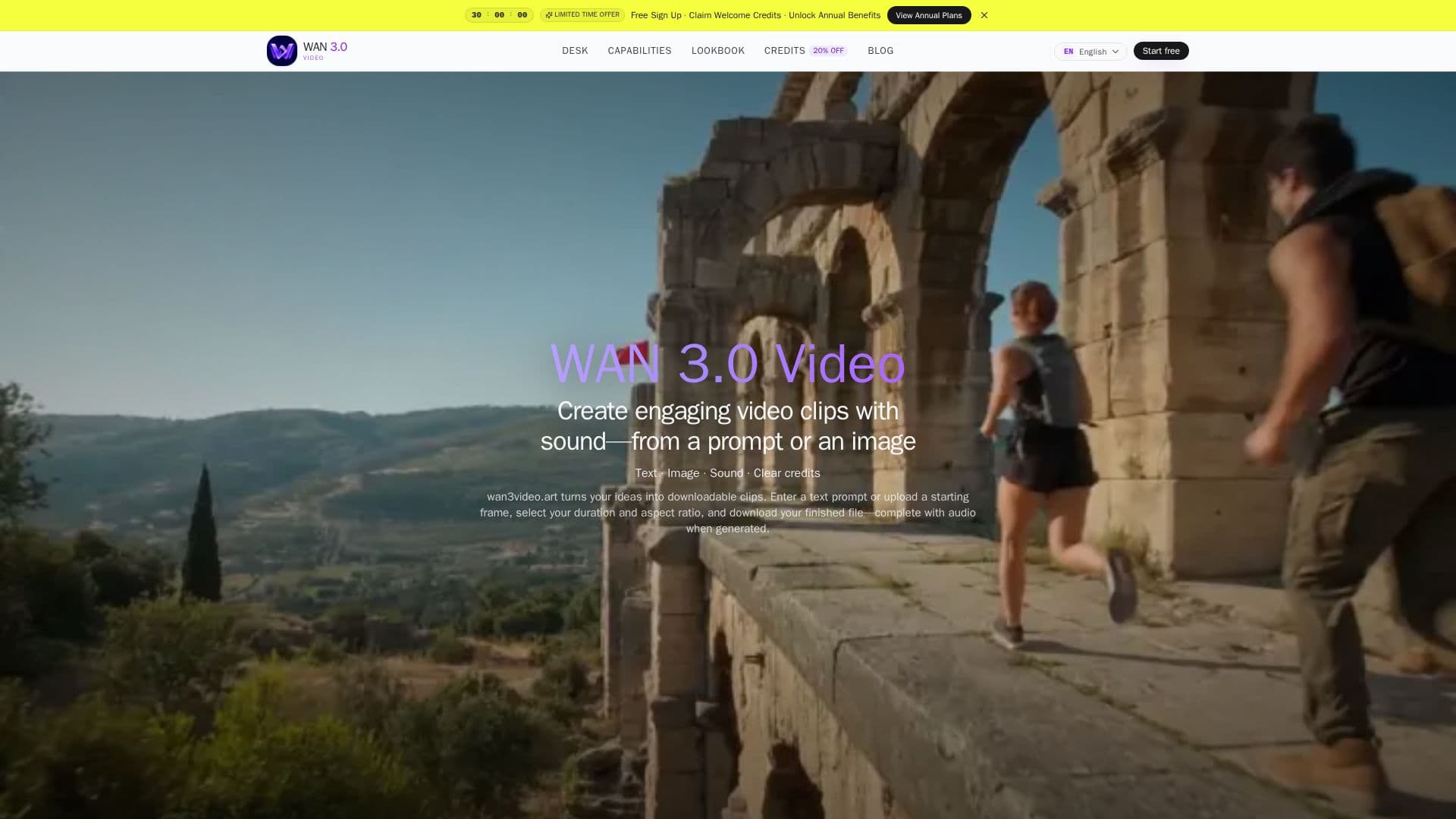Open the Desk menu item
This screenshot has height=819, width=1456.
click(x=575, y=51)
